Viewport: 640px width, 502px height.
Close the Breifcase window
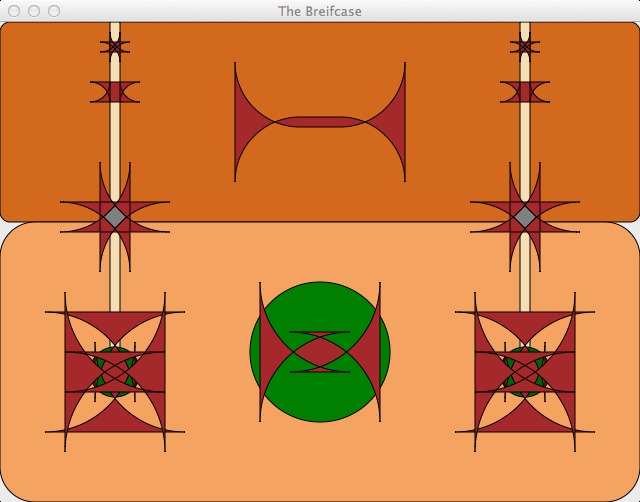point(14,11)
